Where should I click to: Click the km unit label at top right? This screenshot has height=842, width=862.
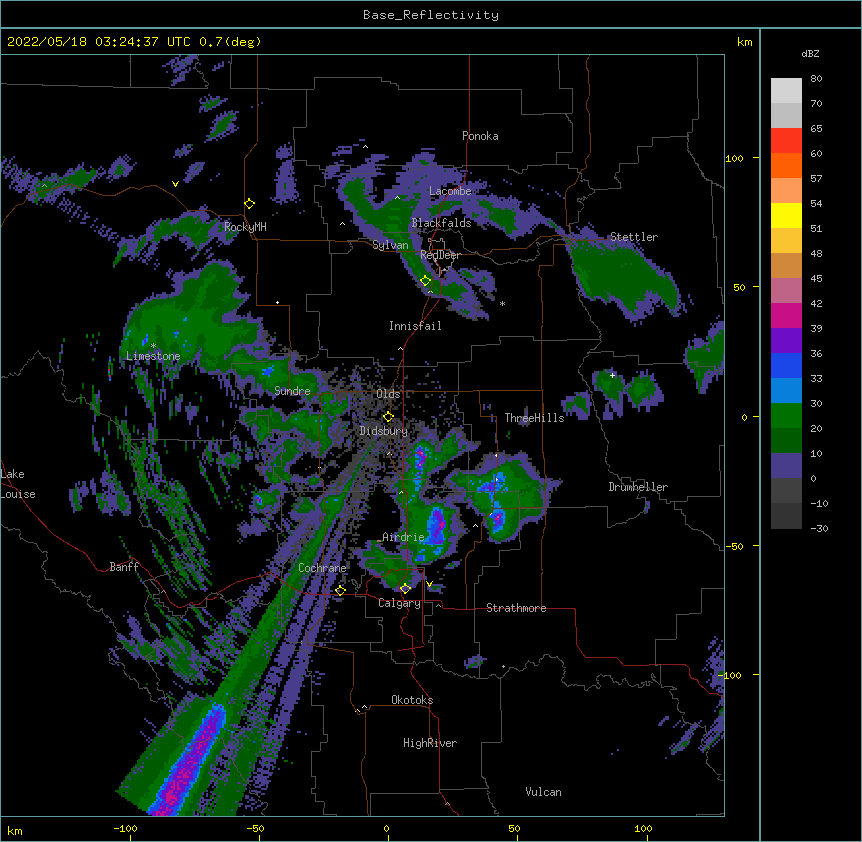pyautogui.click(x=744, y=42)
